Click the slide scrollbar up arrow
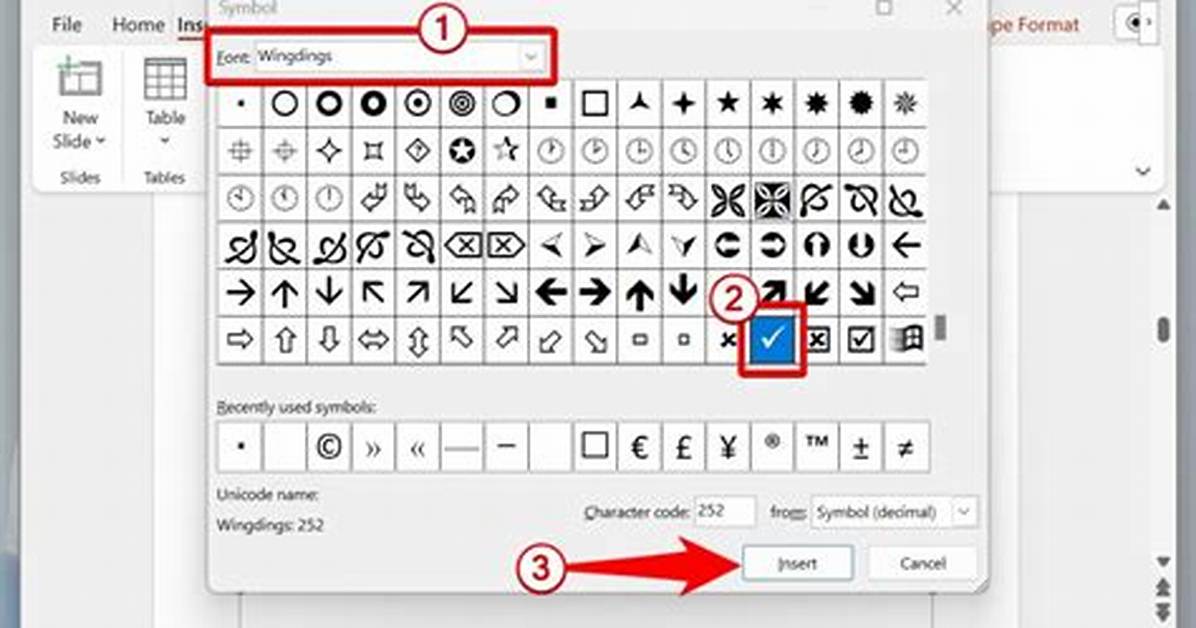 coord(1162,205)
